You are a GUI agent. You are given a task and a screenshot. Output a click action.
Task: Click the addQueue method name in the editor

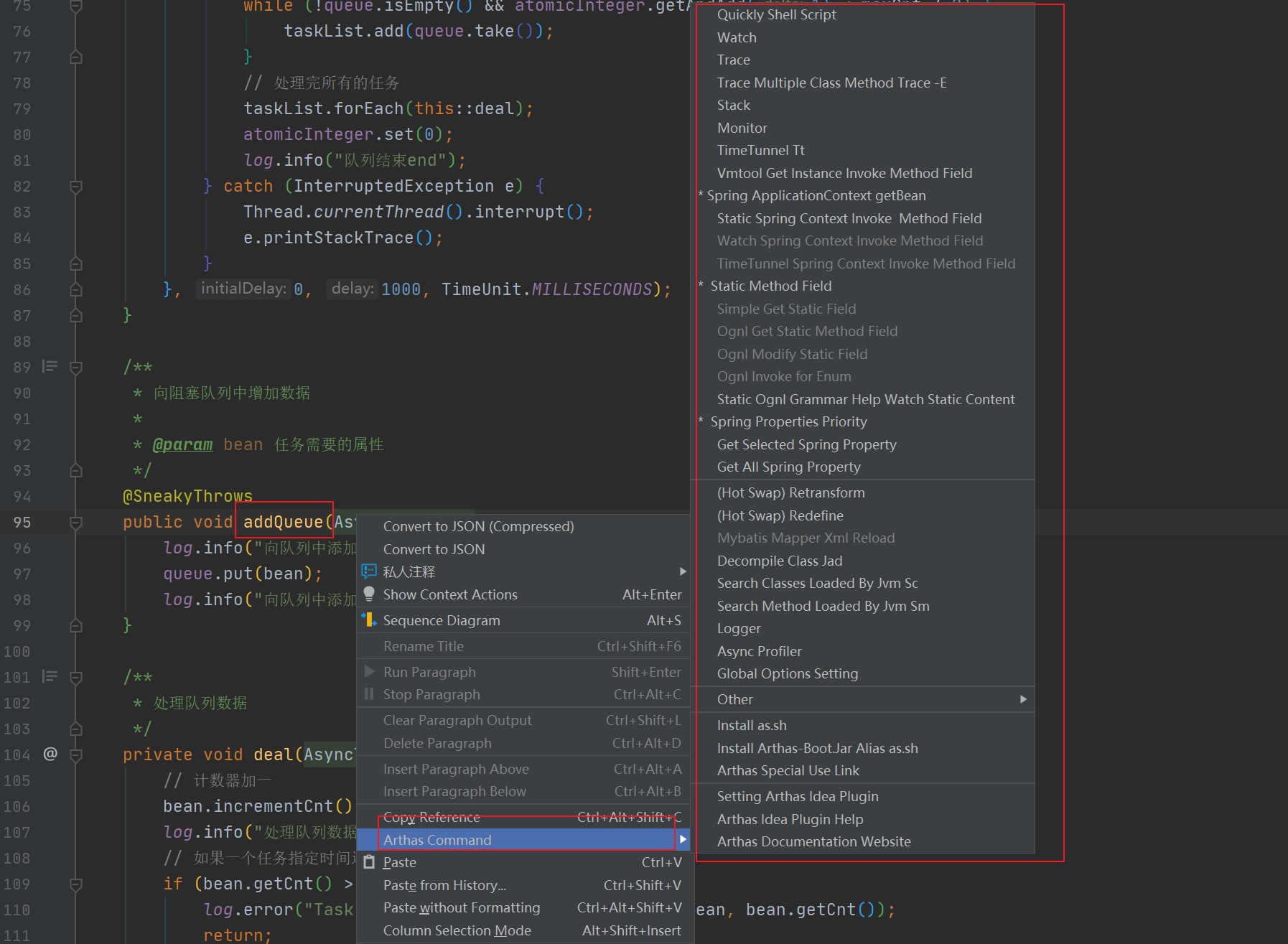click(284, 522)
